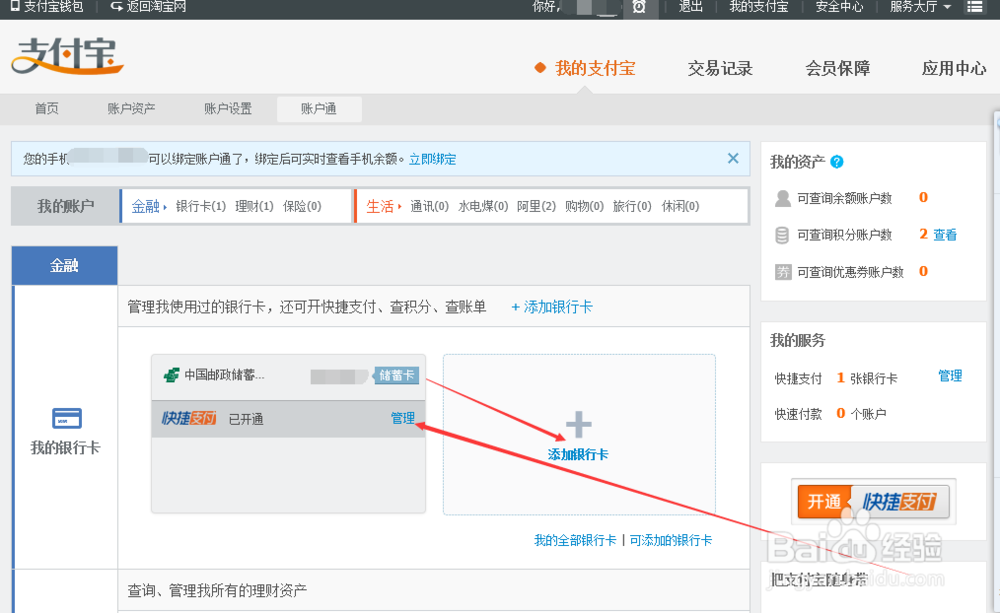Click the Alipay logo
Screen dimensions: 1000x613
tap(67, 55)
